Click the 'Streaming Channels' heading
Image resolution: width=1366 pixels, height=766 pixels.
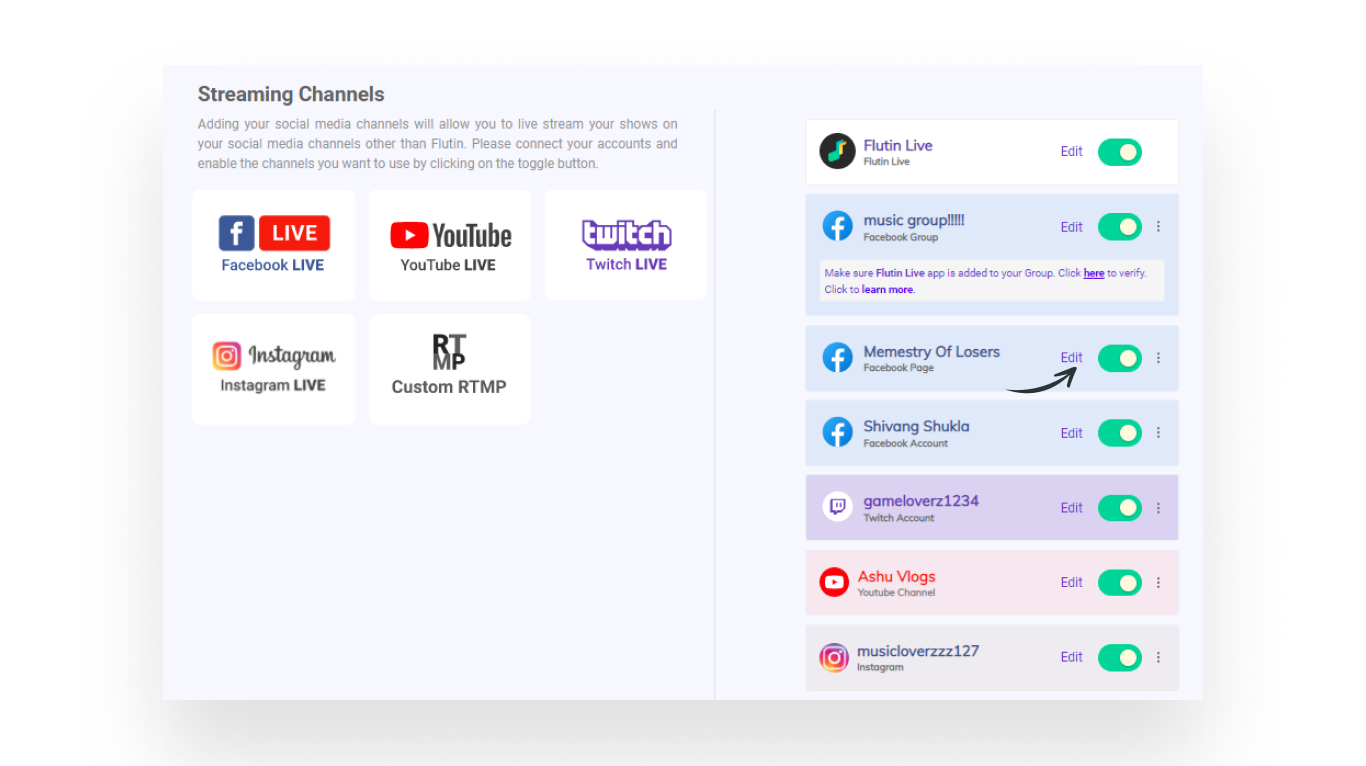pos(291,94)
